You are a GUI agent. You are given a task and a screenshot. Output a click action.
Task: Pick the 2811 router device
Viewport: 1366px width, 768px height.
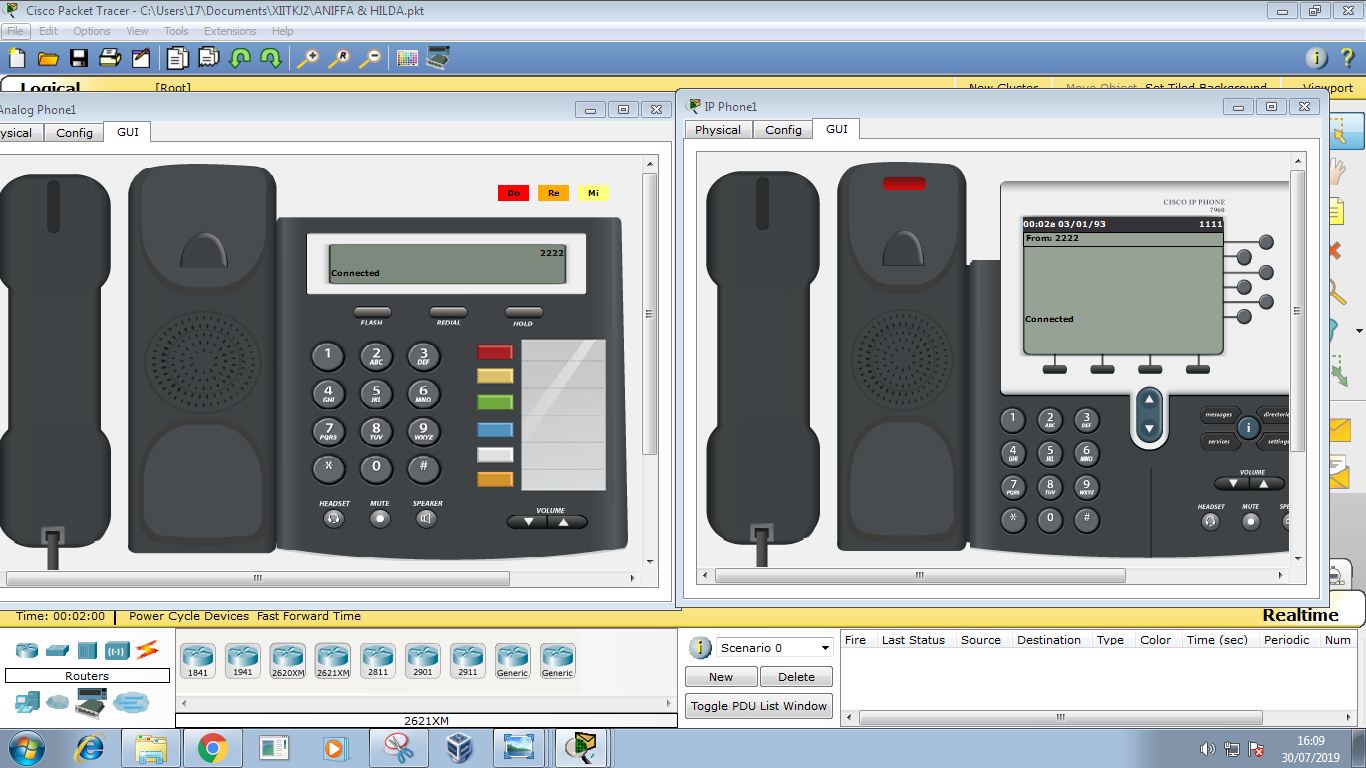378,661
